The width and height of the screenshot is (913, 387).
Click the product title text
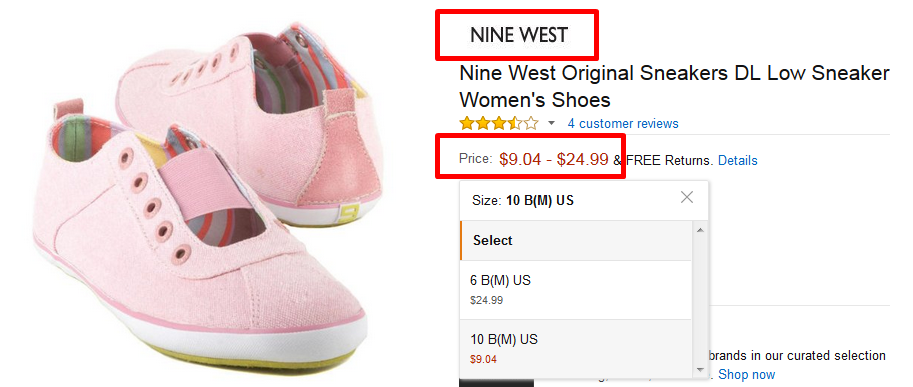674,87
